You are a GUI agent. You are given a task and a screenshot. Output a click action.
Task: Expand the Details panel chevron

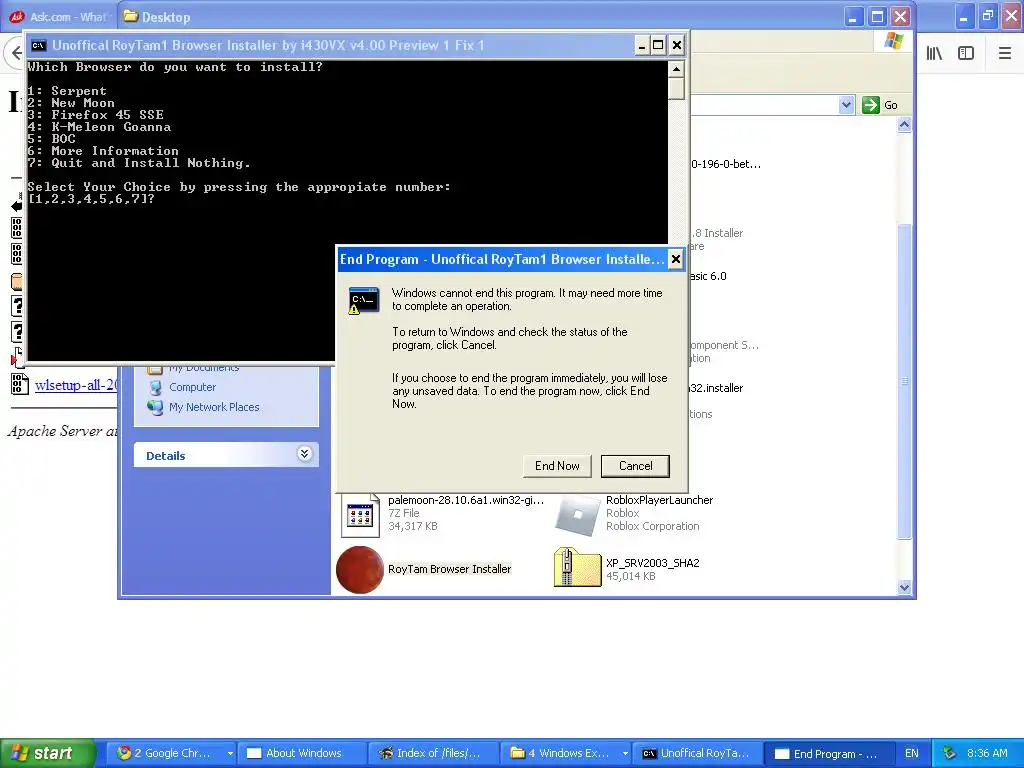coord(304,454)
